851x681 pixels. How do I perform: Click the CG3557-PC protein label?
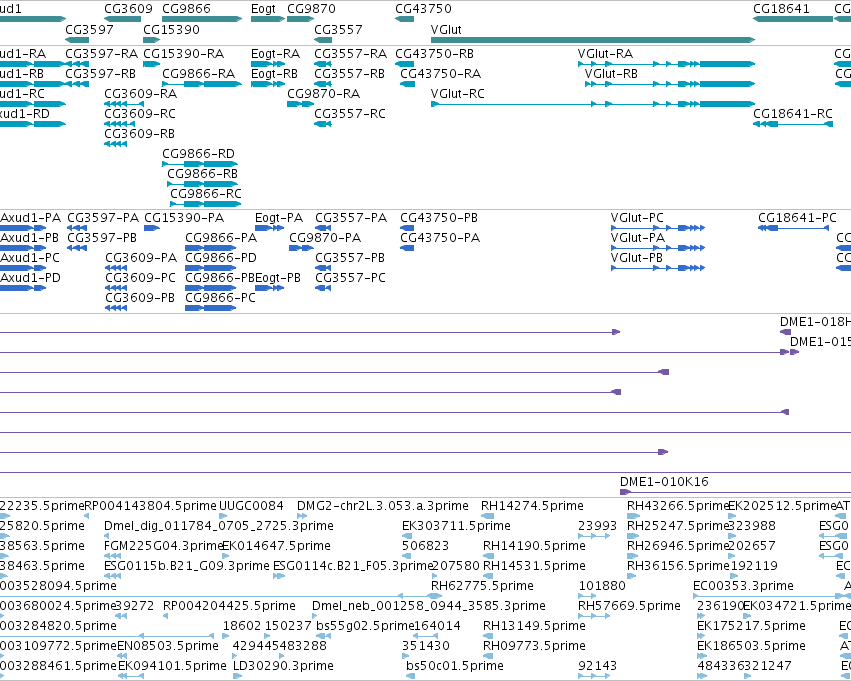[x=351, y=278]
